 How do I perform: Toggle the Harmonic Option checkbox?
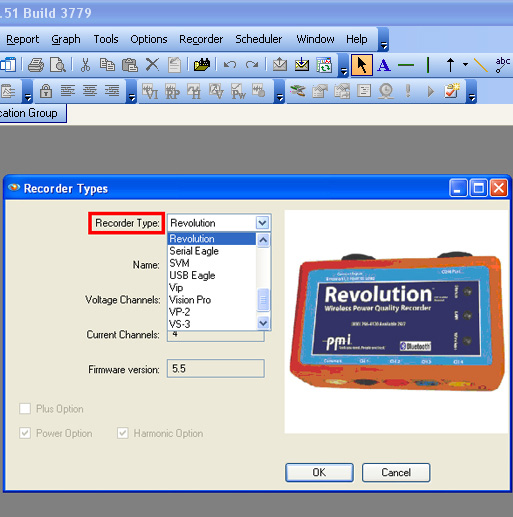pos(123,433)
